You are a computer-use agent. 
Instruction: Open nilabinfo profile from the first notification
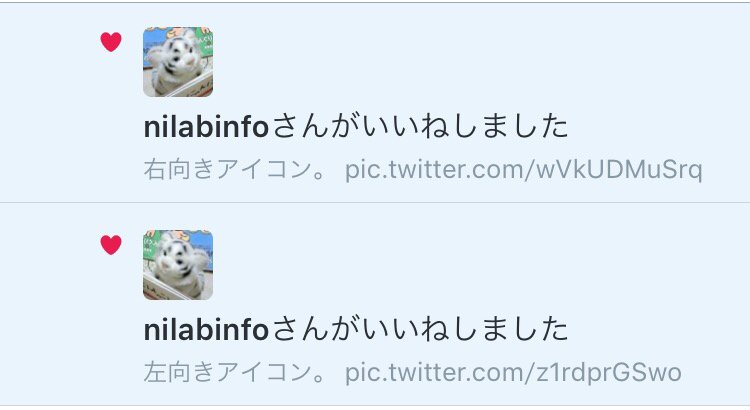[x=206, y=127]
